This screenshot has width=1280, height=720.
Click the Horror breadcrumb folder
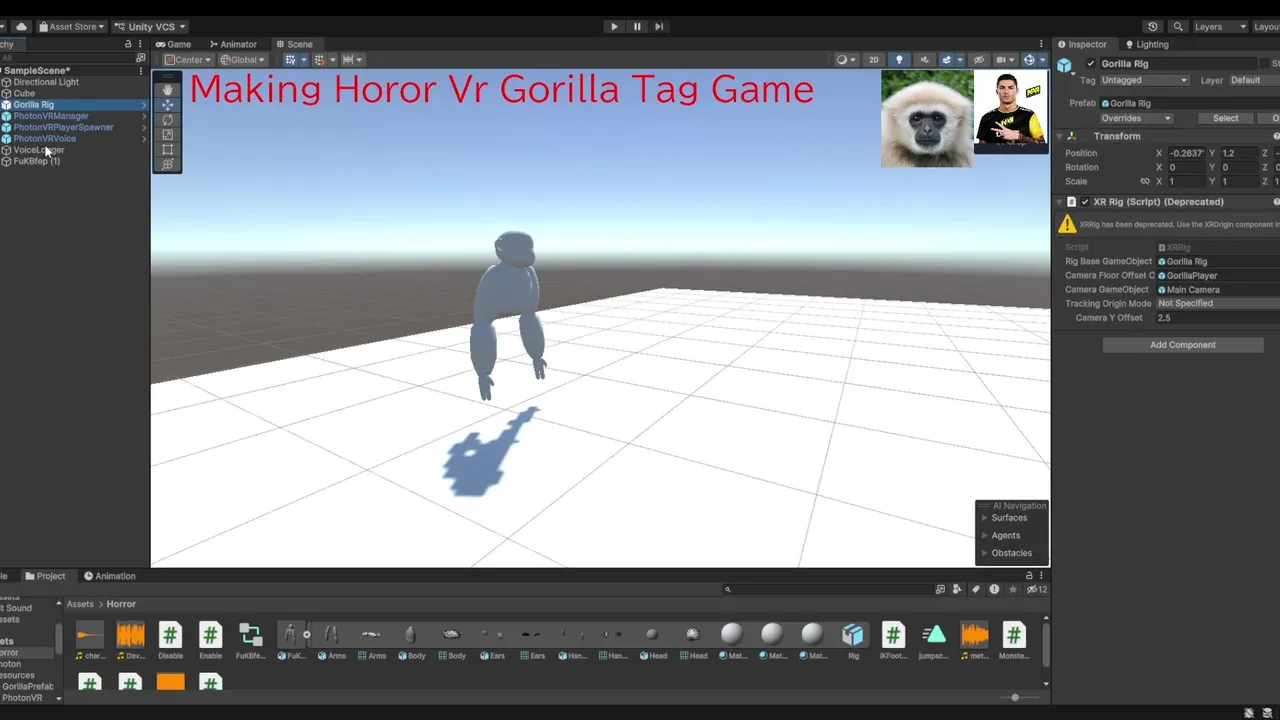pyautogui.click(x=121, y=604)
